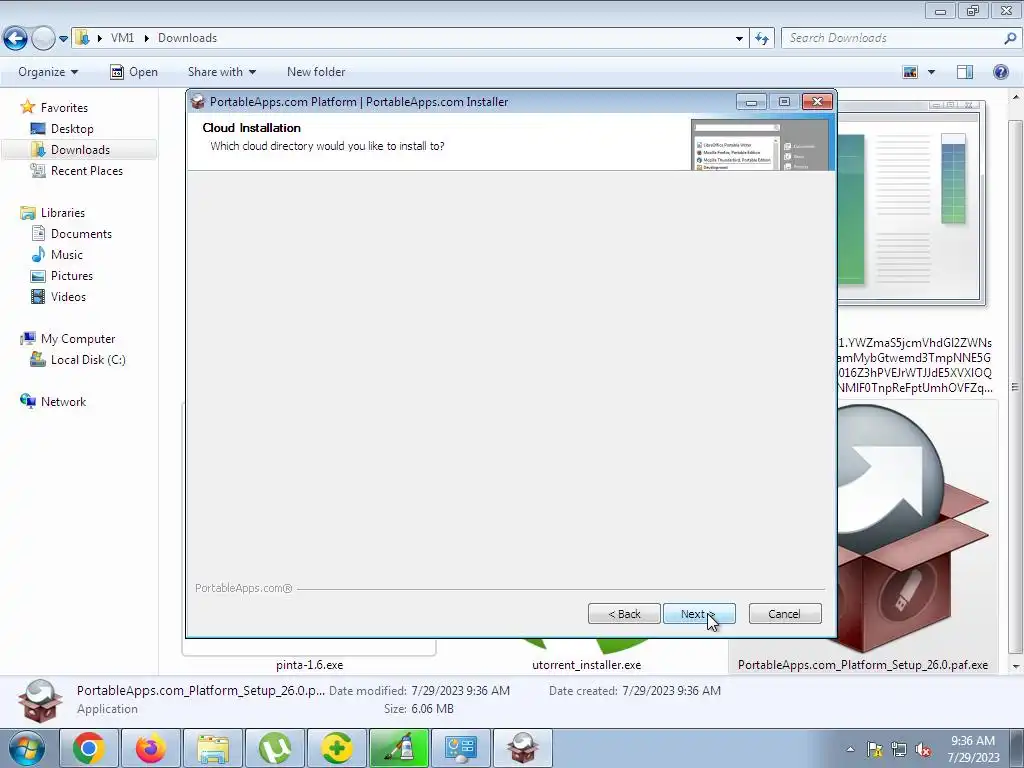Select the PortableApps.com_Platform_Setup_26.0.paf.exe file
The width and height of the screenshot is (1024, 768).
863,665
